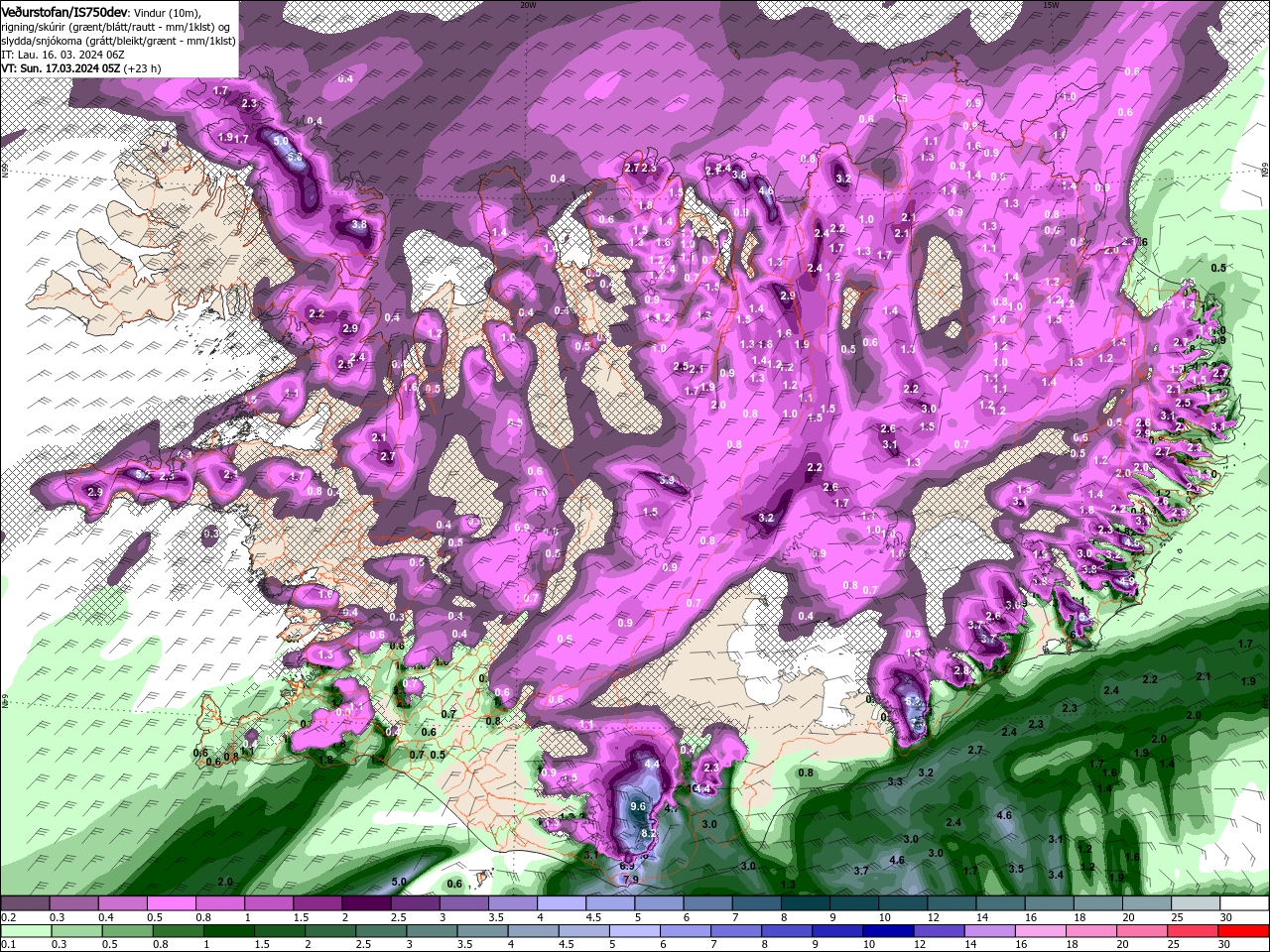The height and width of the screenshot is (952, 1270).
Task: Select the rain legend swatch starting at 2
Action: point(330,930)
